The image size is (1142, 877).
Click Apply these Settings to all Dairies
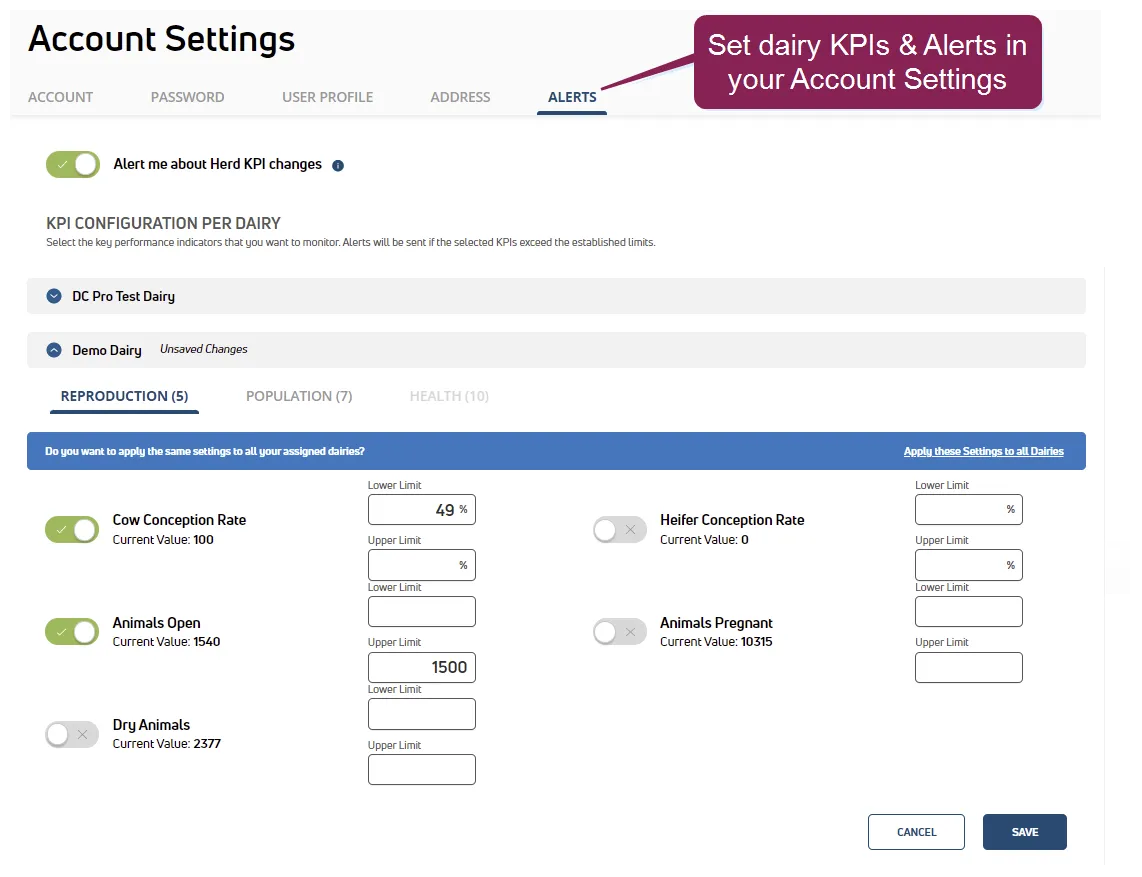click(x=983, y=452)
